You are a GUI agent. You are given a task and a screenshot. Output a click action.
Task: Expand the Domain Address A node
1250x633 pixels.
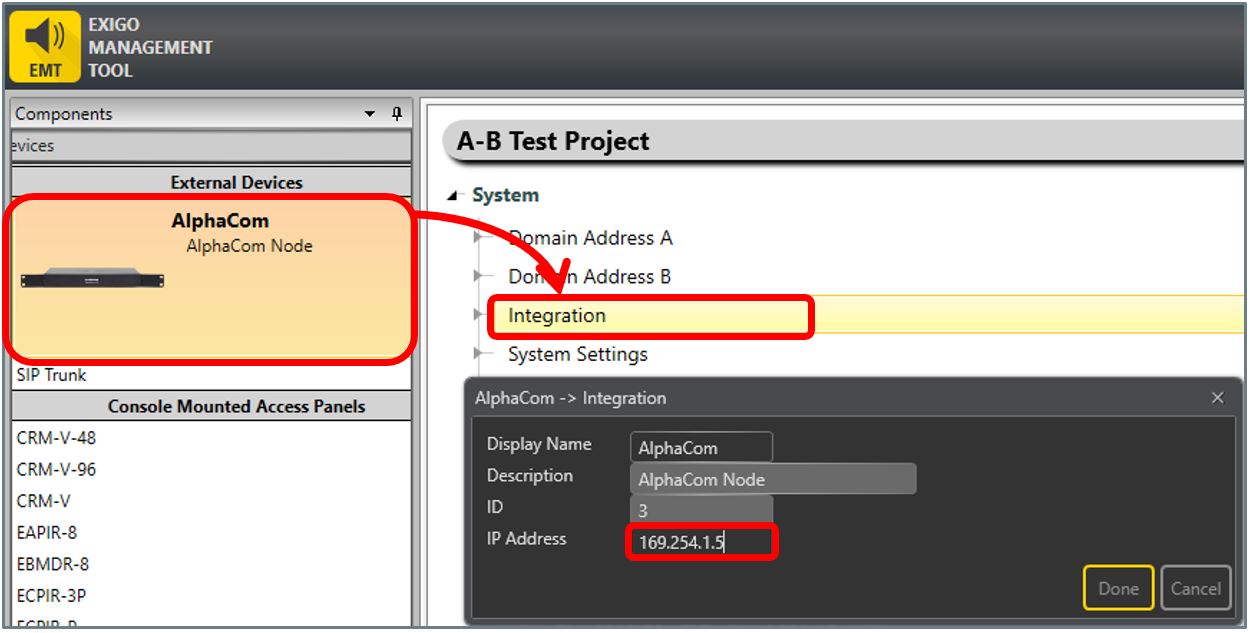(x=479, y=238)
